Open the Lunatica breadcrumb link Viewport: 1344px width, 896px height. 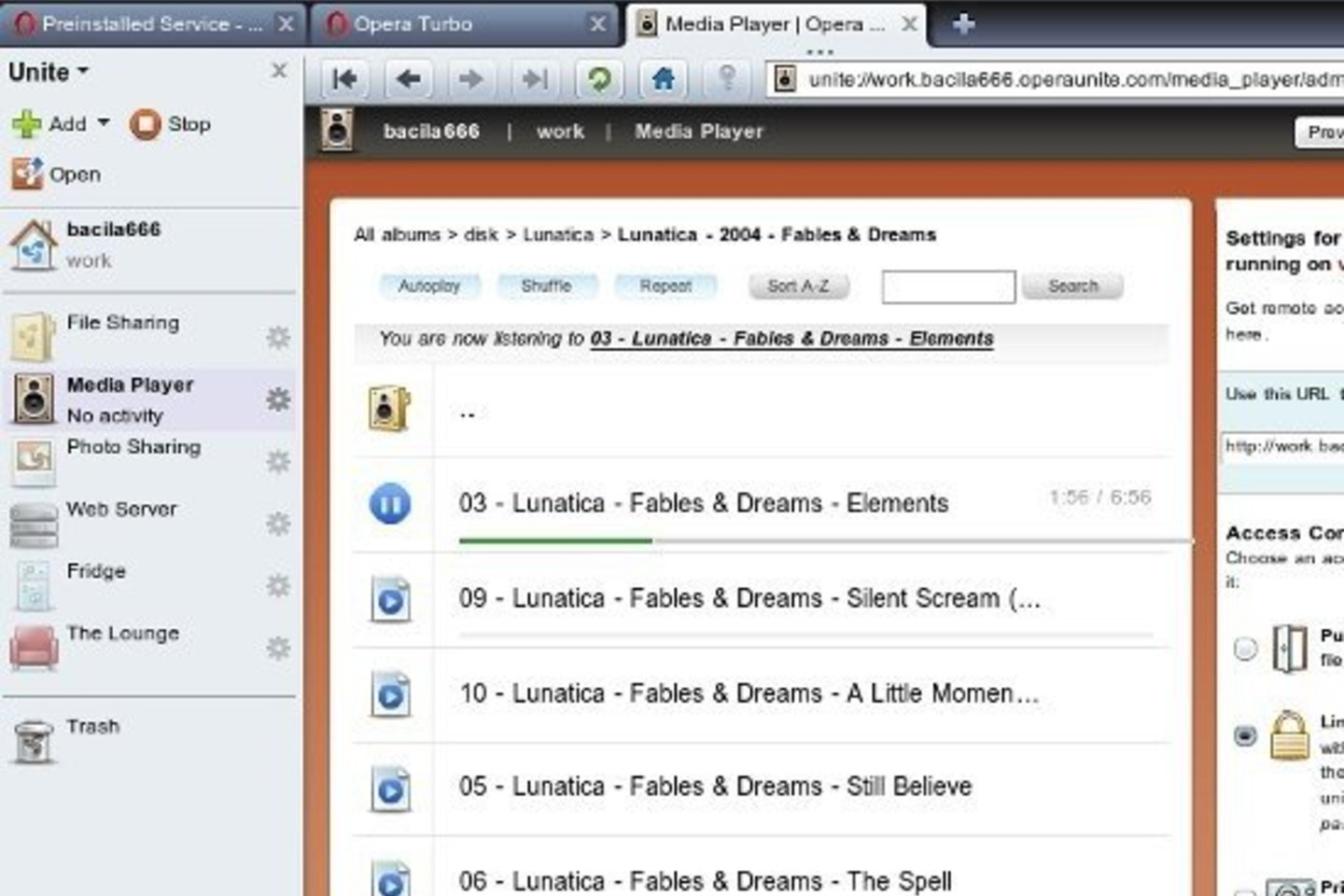tap(558, 234)
